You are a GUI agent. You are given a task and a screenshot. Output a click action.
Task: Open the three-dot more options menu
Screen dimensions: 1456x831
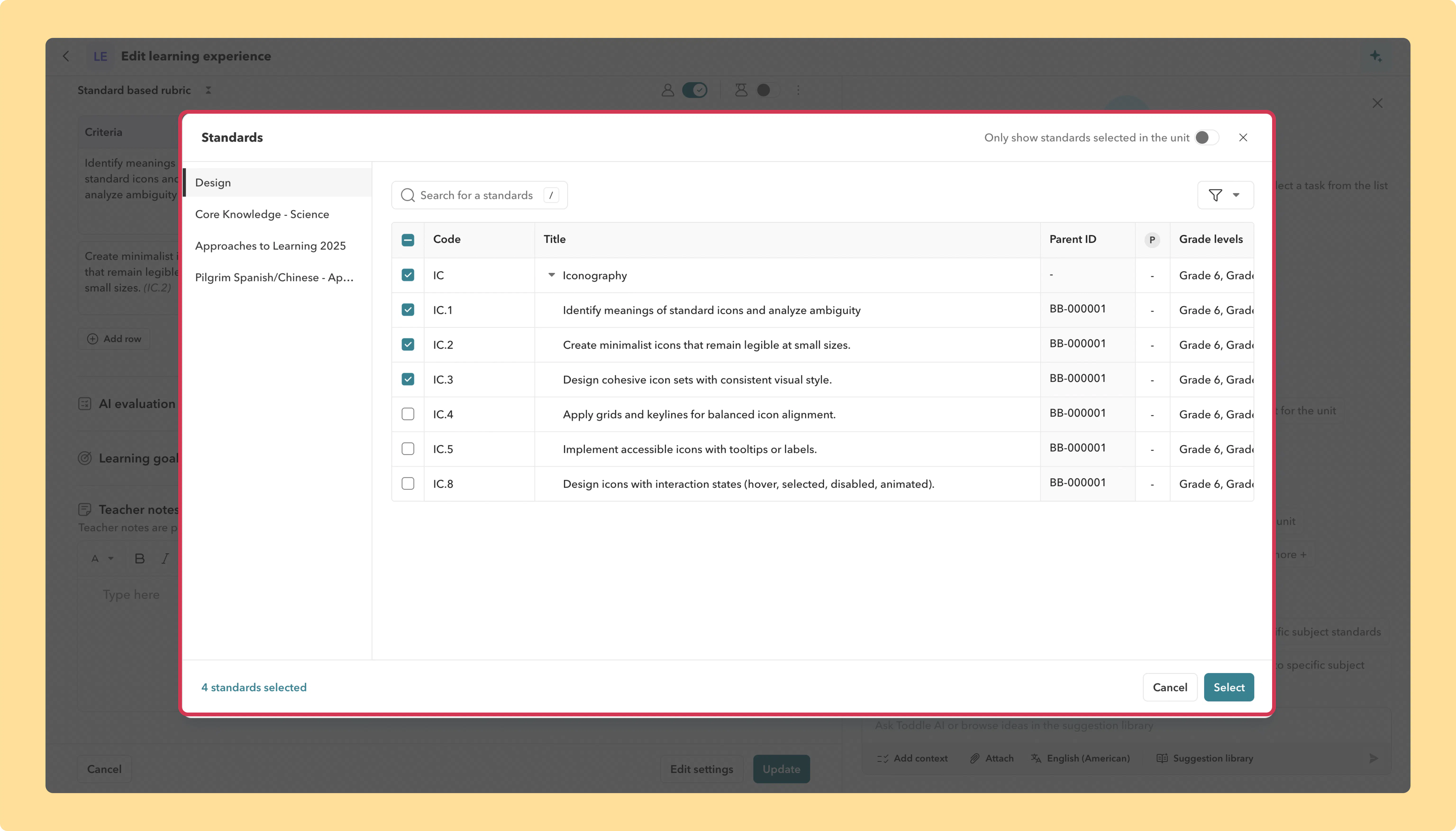tap(798, 90)
